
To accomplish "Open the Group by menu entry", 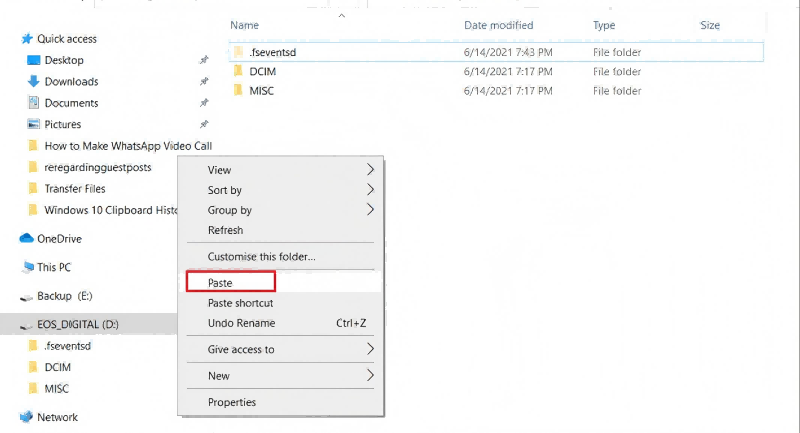I will [230, 210].
